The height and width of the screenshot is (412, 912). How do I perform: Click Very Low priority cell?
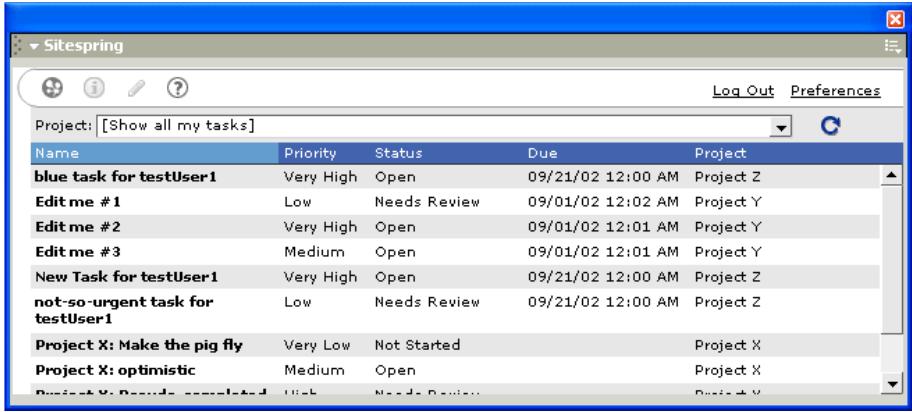(317, 345)
